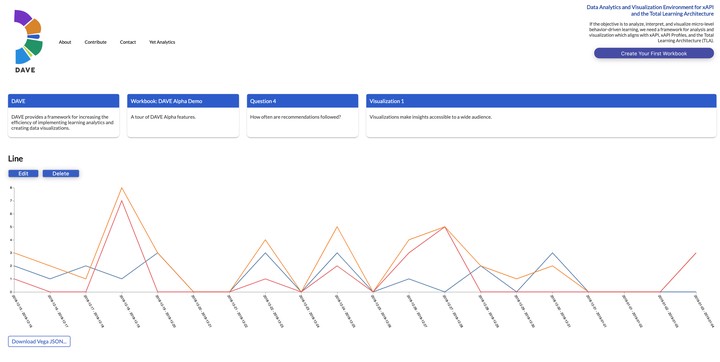The height and width of the screenshot is (362, 720).
Task: Click the site title text at top right
Action: 650,11
